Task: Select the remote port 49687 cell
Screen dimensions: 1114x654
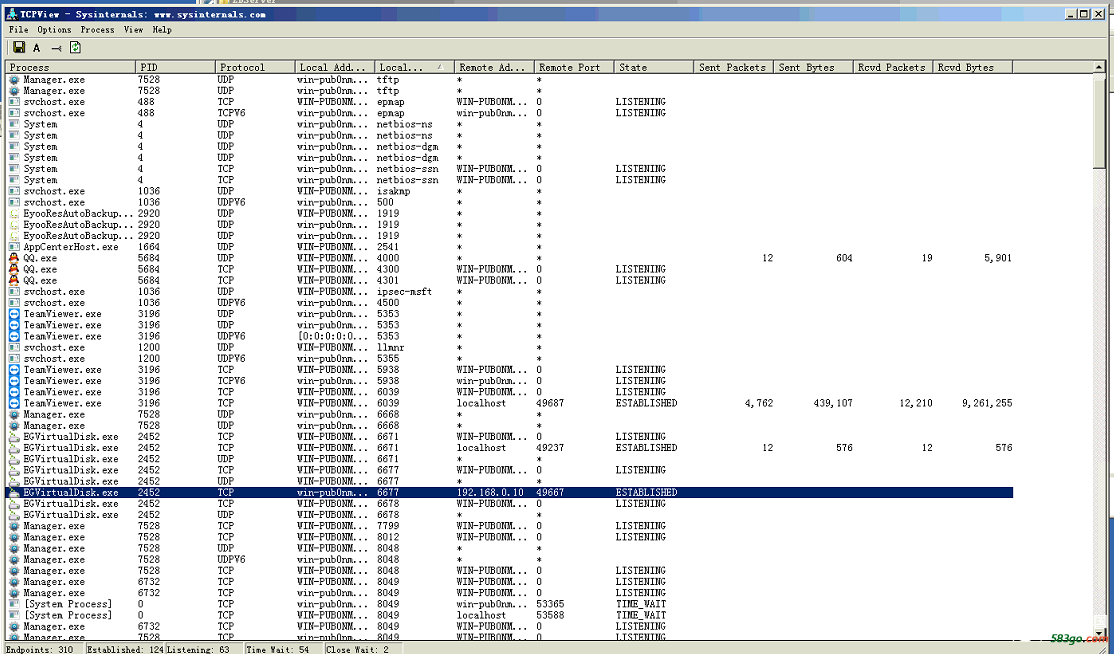Action: (x=550, y=403)
